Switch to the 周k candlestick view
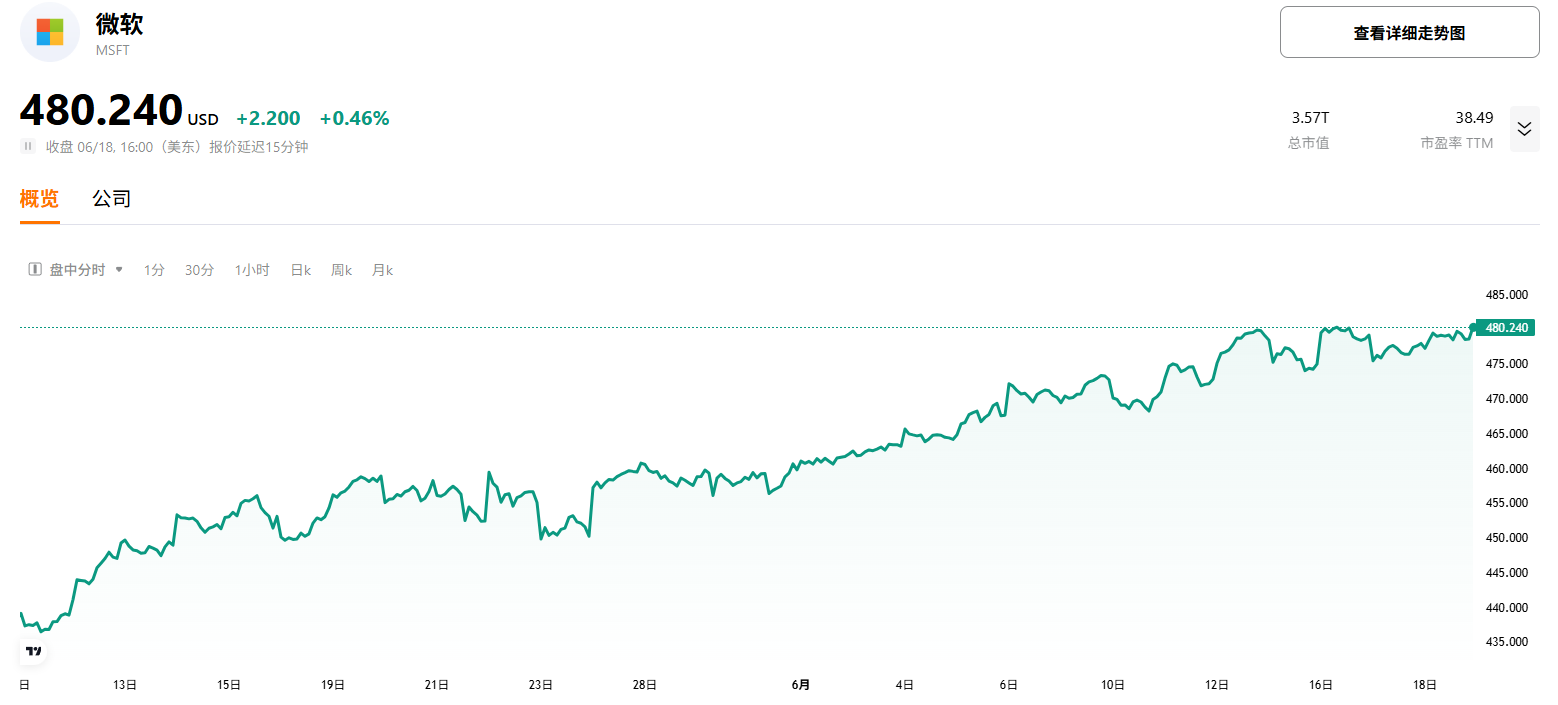 (x=341, y=269)
